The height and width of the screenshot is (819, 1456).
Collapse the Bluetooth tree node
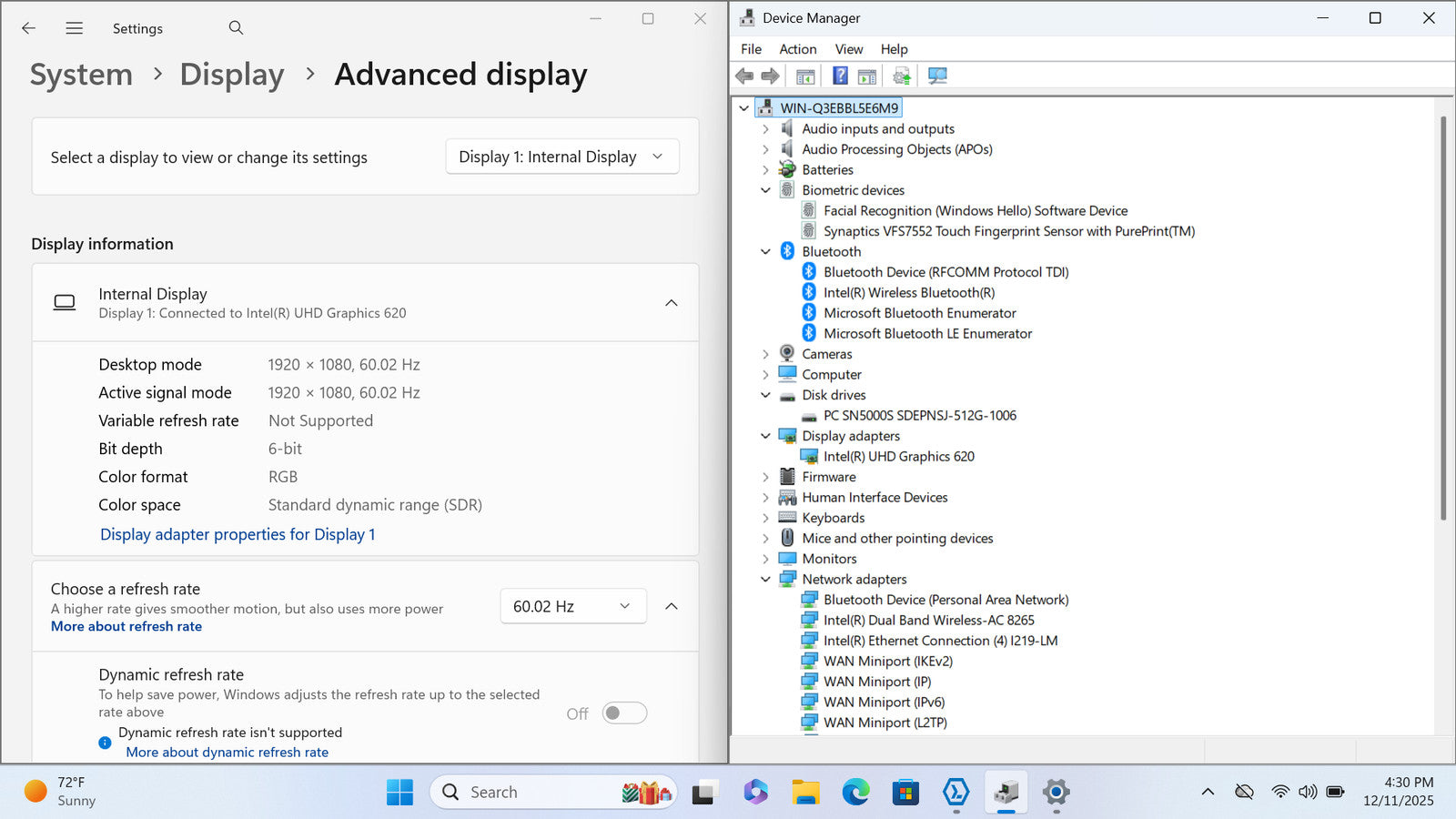pos(765,252)
